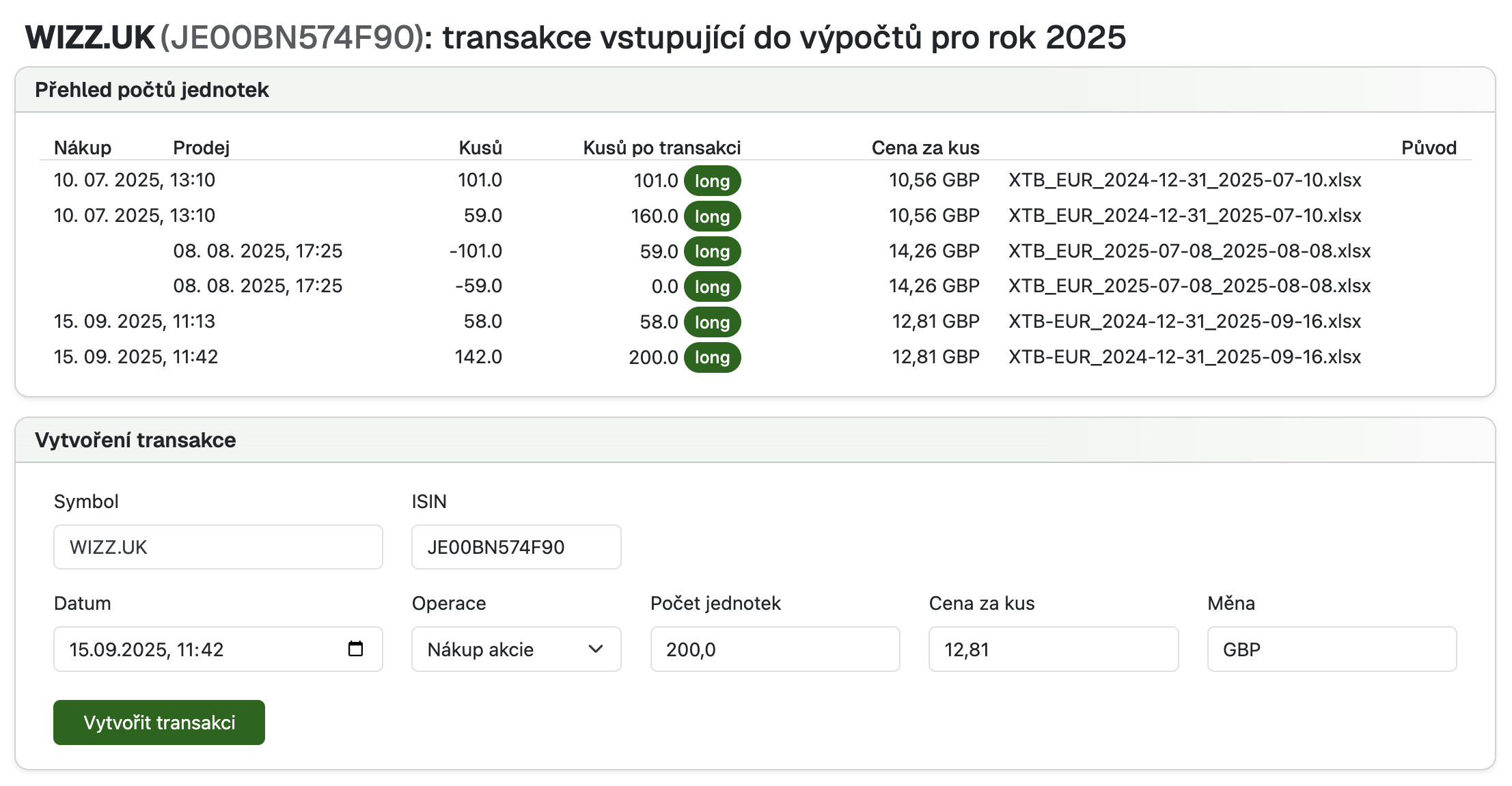Click the Operace dropdown chevron arrow
The image size is (1512, 786).
pyautogui.click(x=596, y=649)
